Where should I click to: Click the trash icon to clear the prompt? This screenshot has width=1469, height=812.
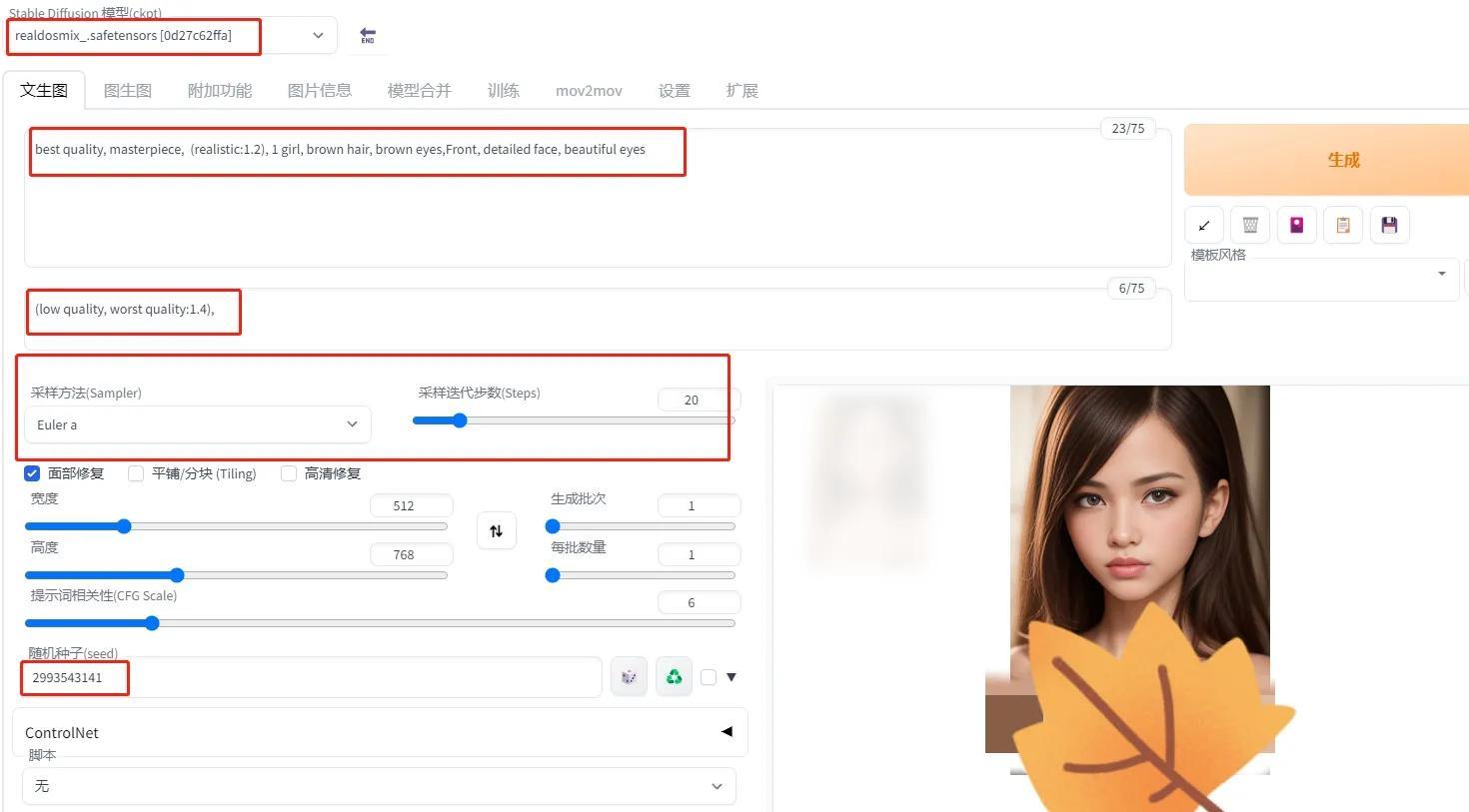(1249, 225)
